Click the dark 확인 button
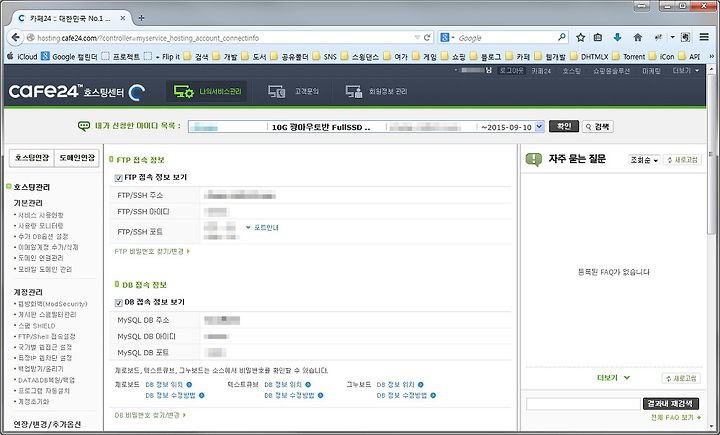 [x=564, y=126]
